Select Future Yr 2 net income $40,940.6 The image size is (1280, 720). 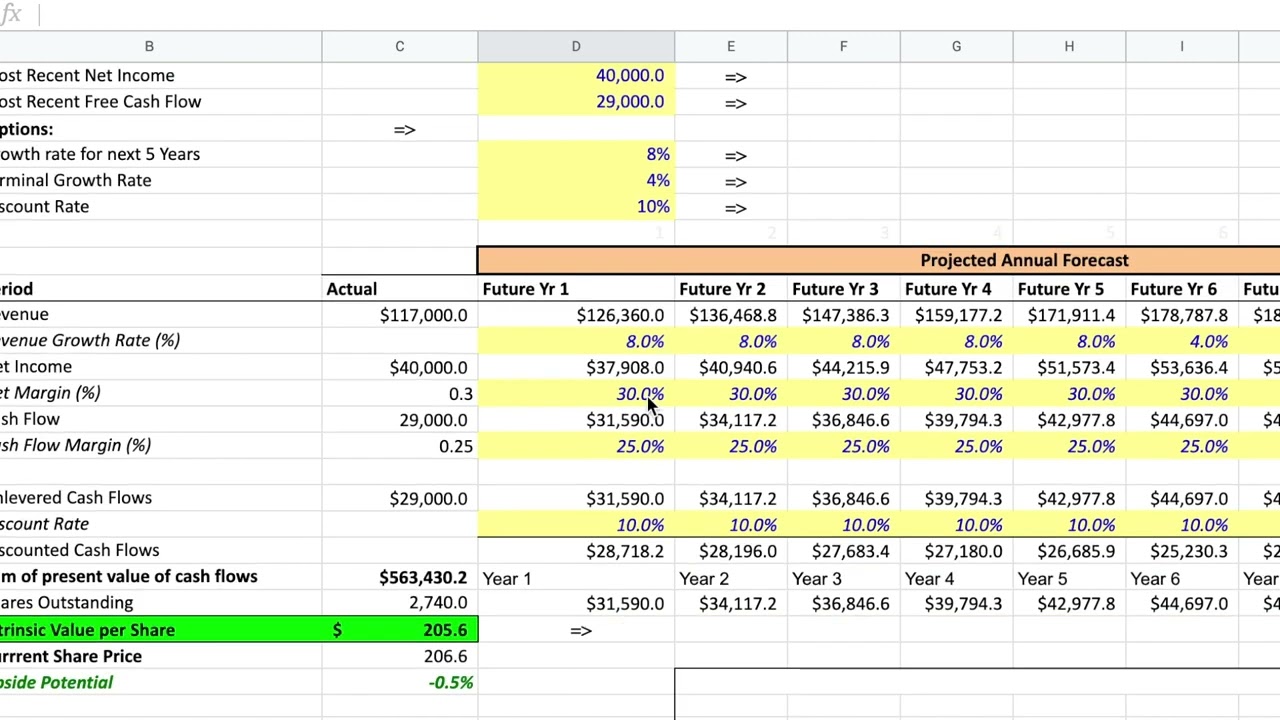[731, 367]
